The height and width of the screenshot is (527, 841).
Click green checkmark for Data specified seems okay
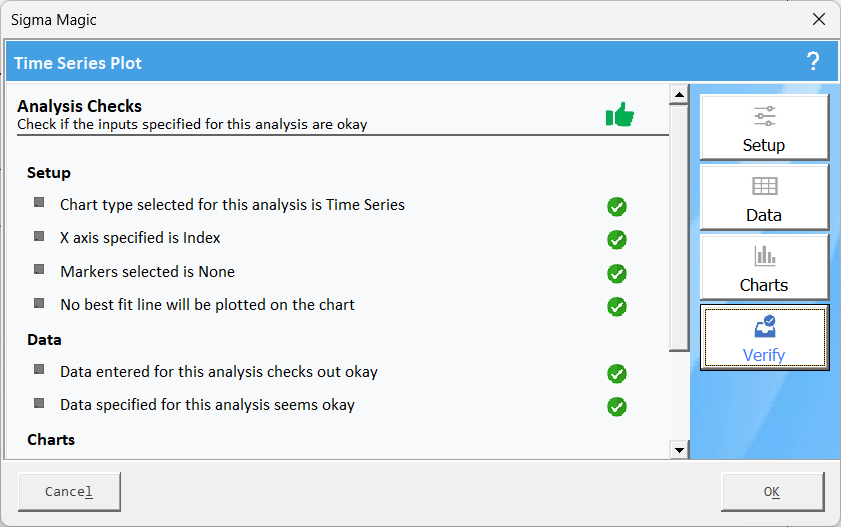tap(617, 407)
